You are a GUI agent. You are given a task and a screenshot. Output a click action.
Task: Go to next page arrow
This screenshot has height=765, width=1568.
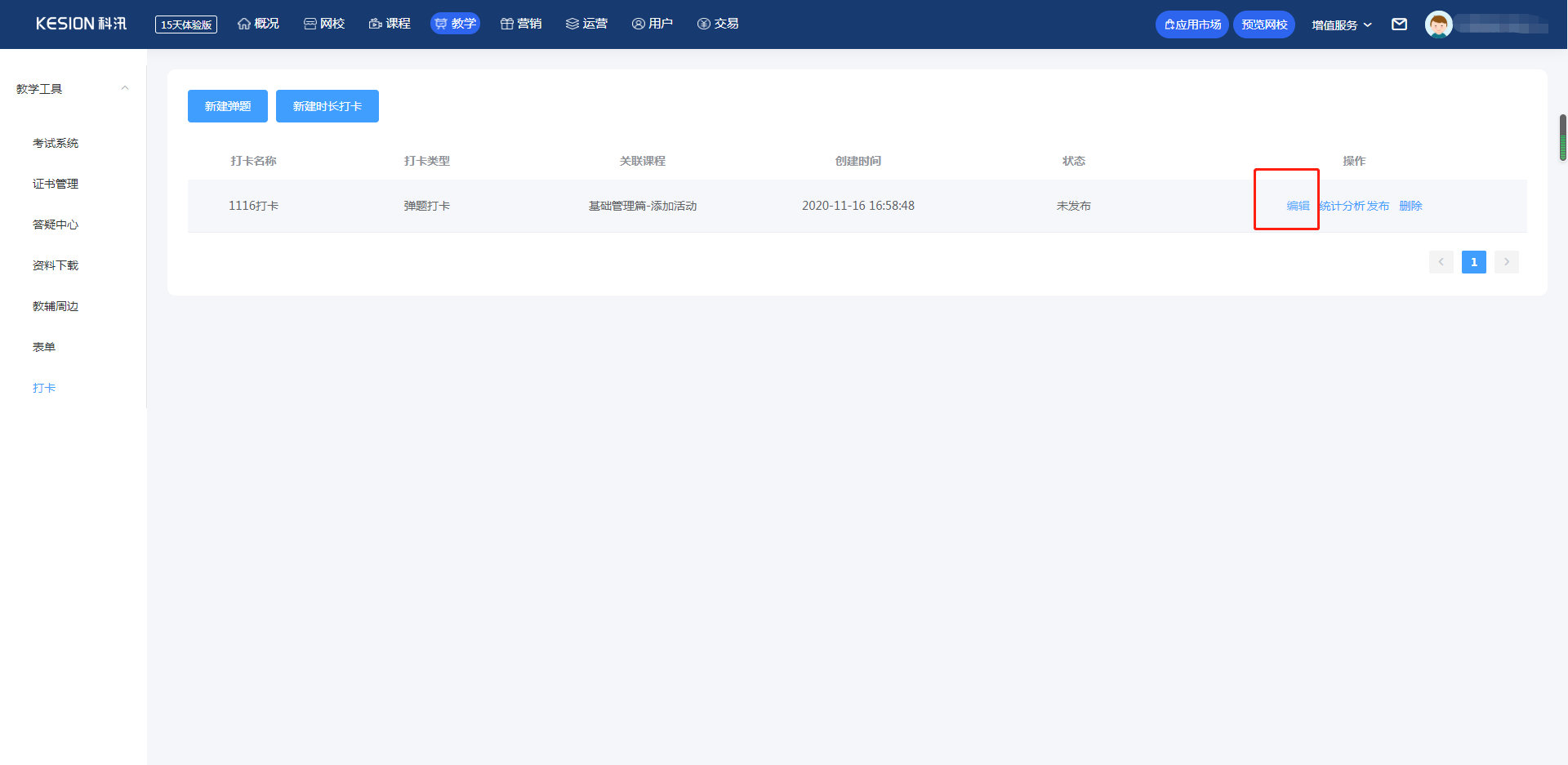click(x=1506, y=262)
